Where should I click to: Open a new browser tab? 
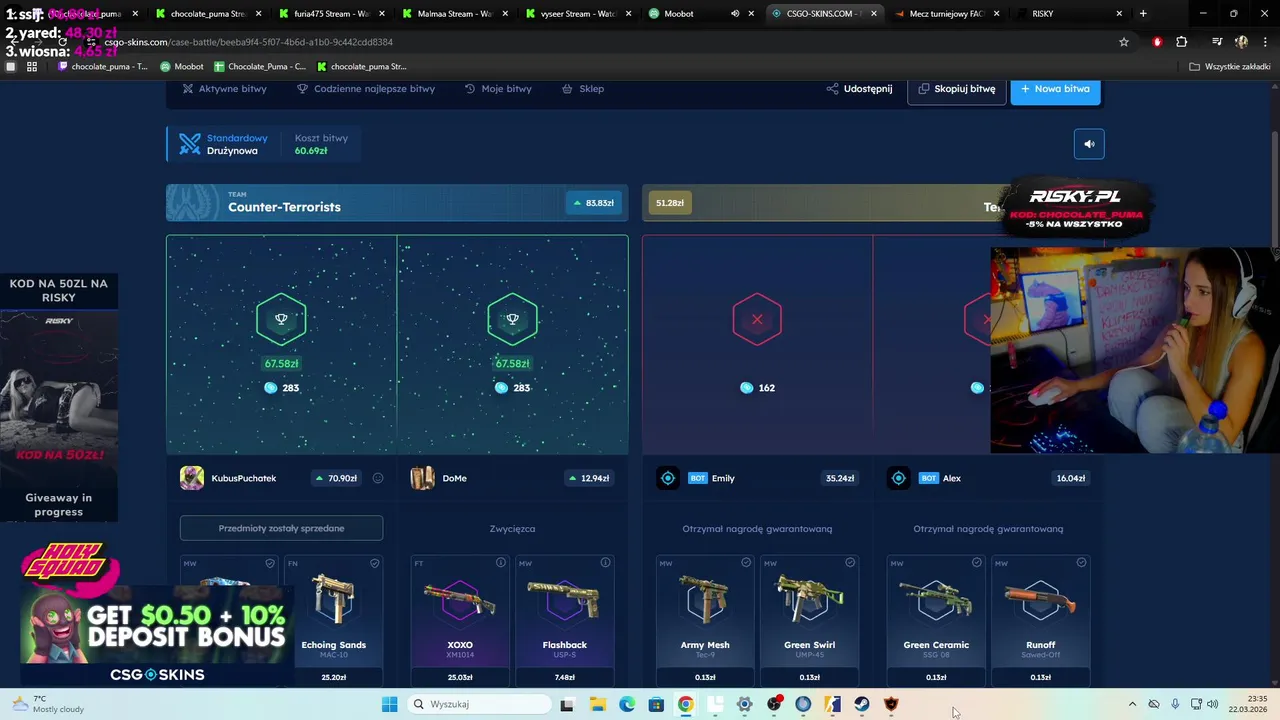1143,14
